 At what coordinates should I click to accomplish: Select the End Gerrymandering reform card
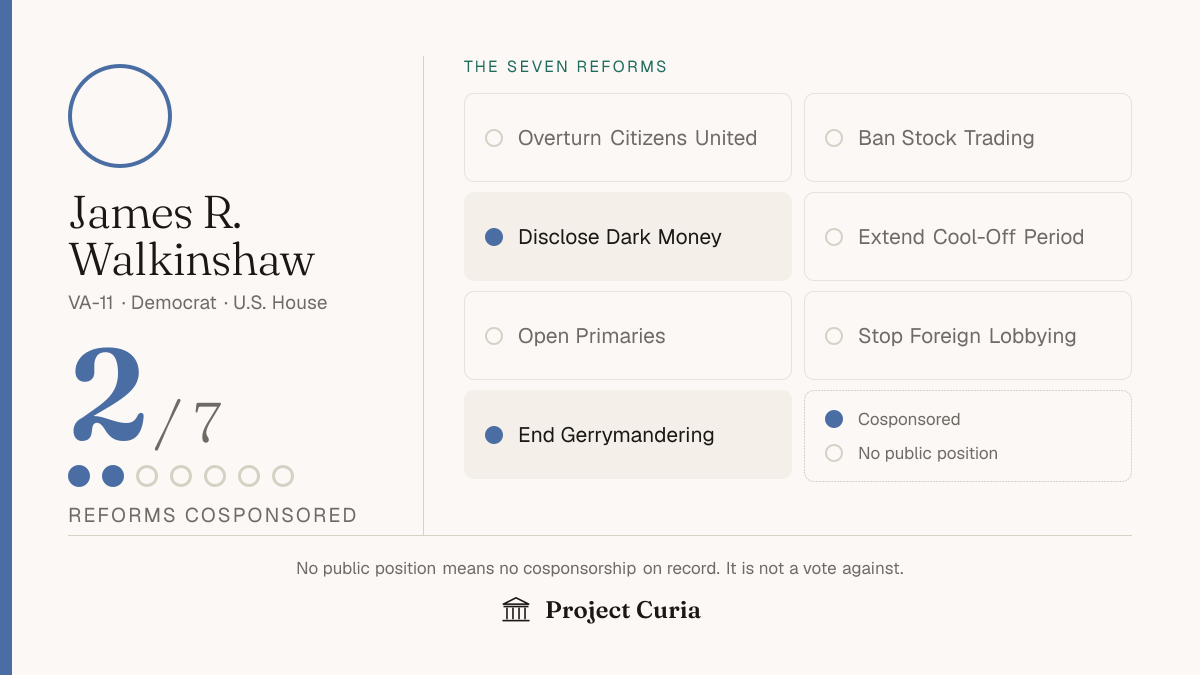628,435
